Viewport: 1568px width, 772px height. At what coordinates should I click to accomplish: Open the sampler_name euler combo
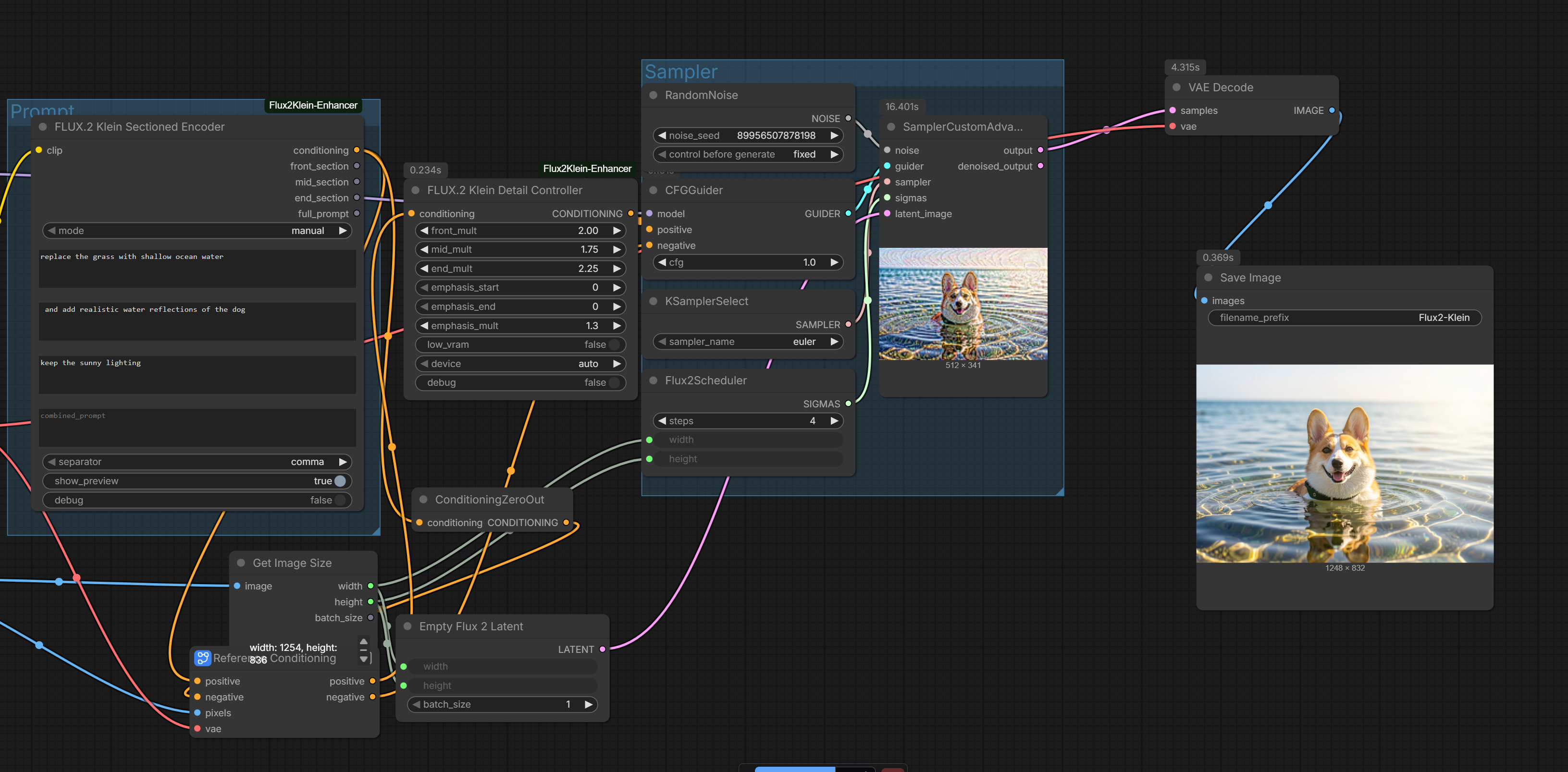[x=748, y=342]
